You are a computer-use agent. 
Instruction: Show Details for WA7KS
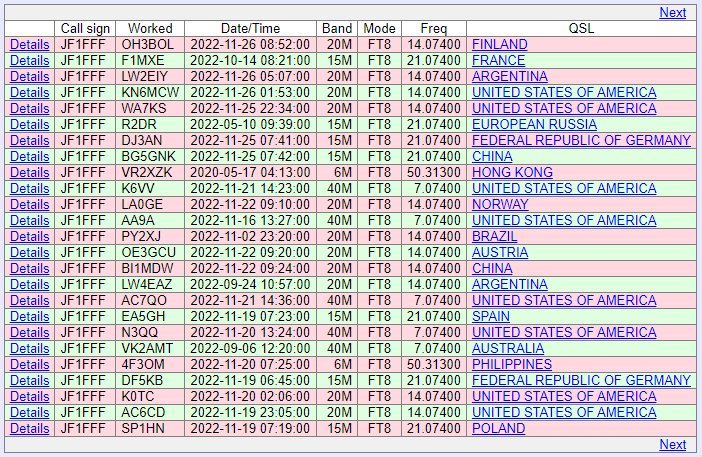pos(30,108)
